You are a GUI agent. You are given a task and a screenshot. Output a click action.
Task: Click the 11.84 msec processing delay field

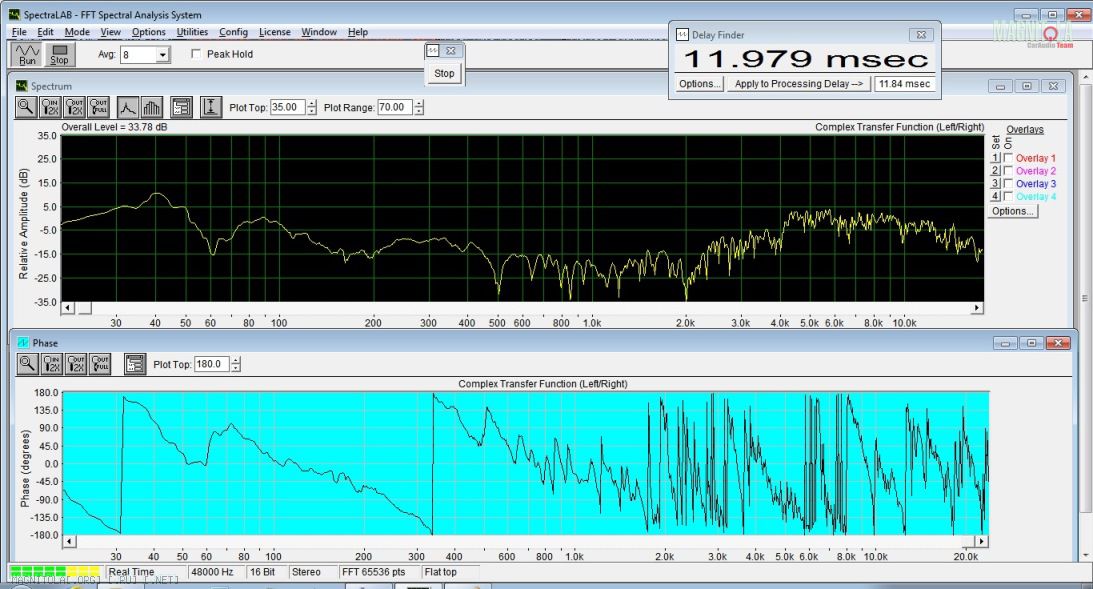click(x=904, y=84)
